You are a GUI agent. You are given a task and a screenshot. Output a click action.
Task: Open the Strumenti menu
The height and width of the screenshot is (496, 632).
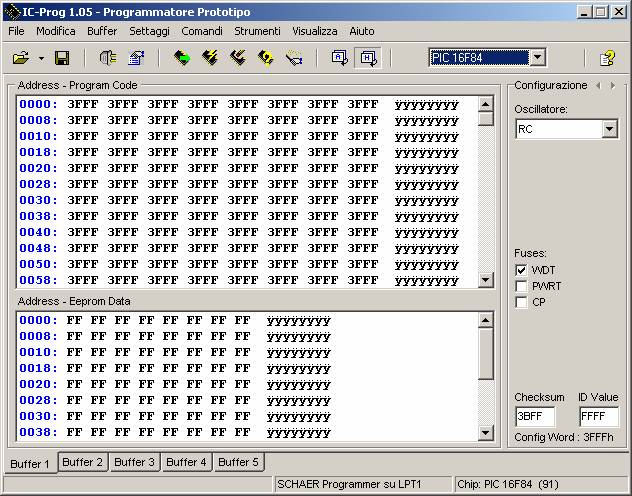[257, 31]
